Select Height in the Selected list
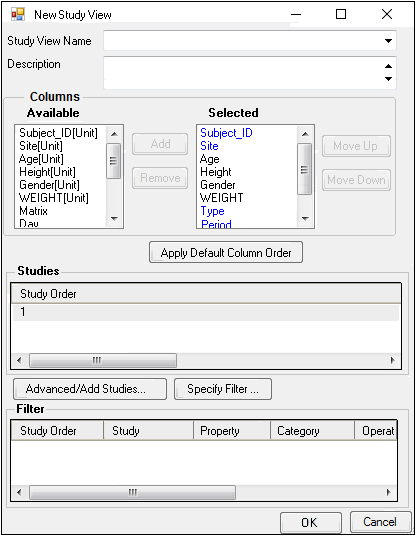The height and width of the screenshot is (536, 416). tap(216, 172)
